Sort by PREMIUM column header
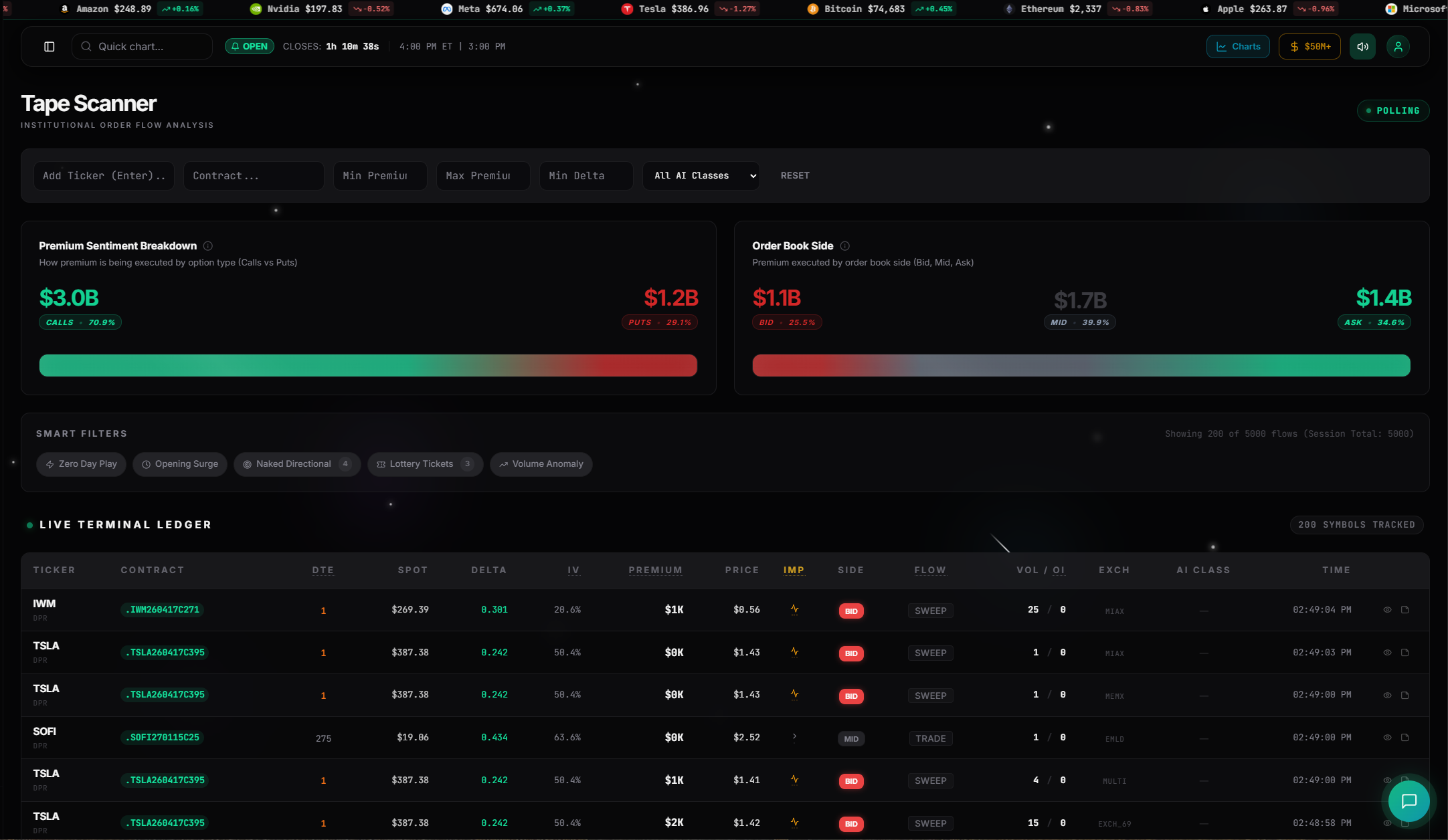Viewport: 1448px width, 840px height. point(655,570)
